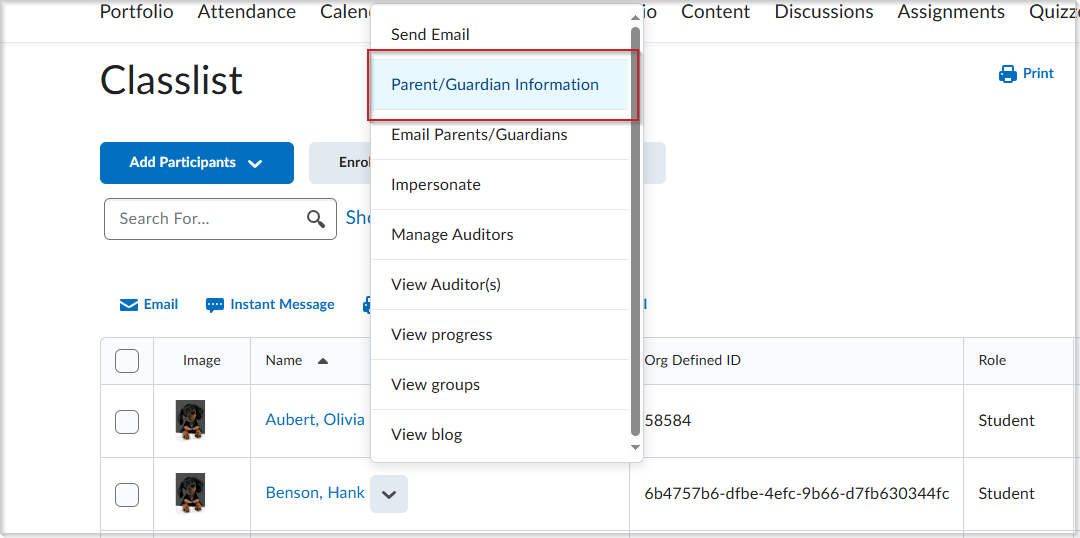Viewport: 1080px width, 538px height.
Task: Open Hank Benson's profile image
Action: 190,493
